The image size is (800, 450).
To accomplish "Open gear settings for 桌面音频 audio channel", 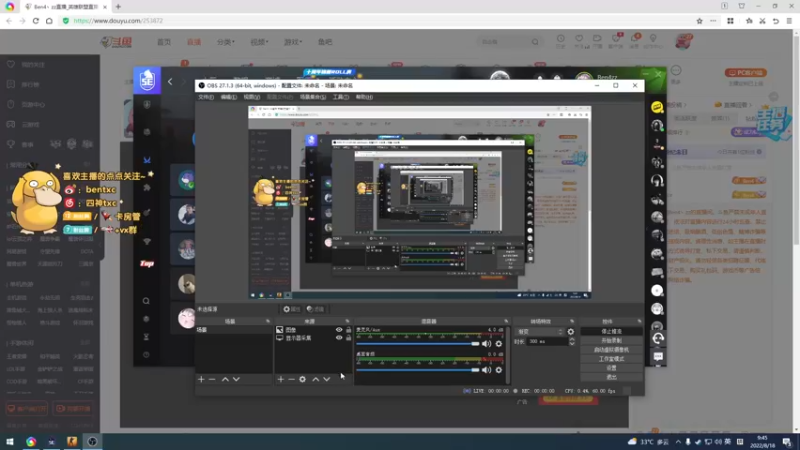I will point(498,370).
